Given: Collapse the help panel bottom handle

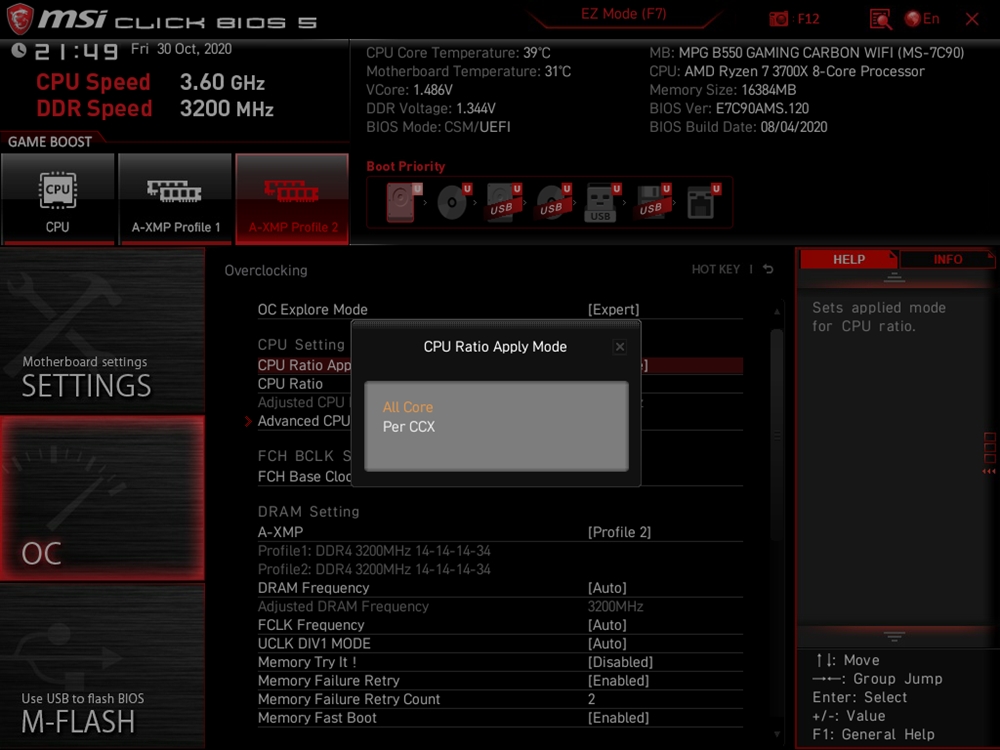Looking at the screenshot, I should coord(893,636).
